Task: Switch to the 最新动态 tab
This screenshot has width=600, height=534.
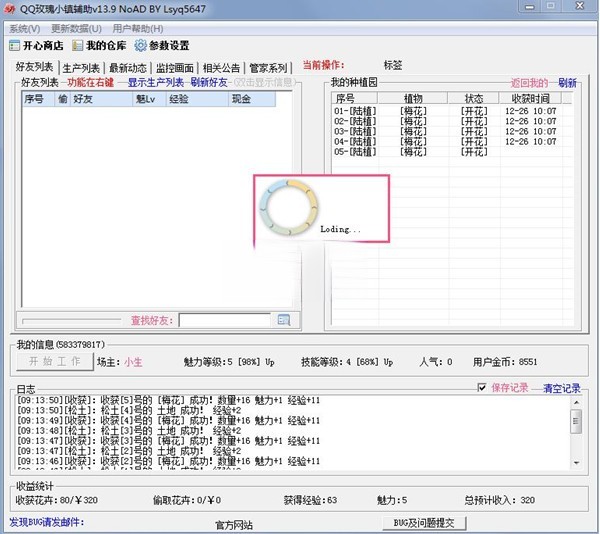Action: pos(128,68)
